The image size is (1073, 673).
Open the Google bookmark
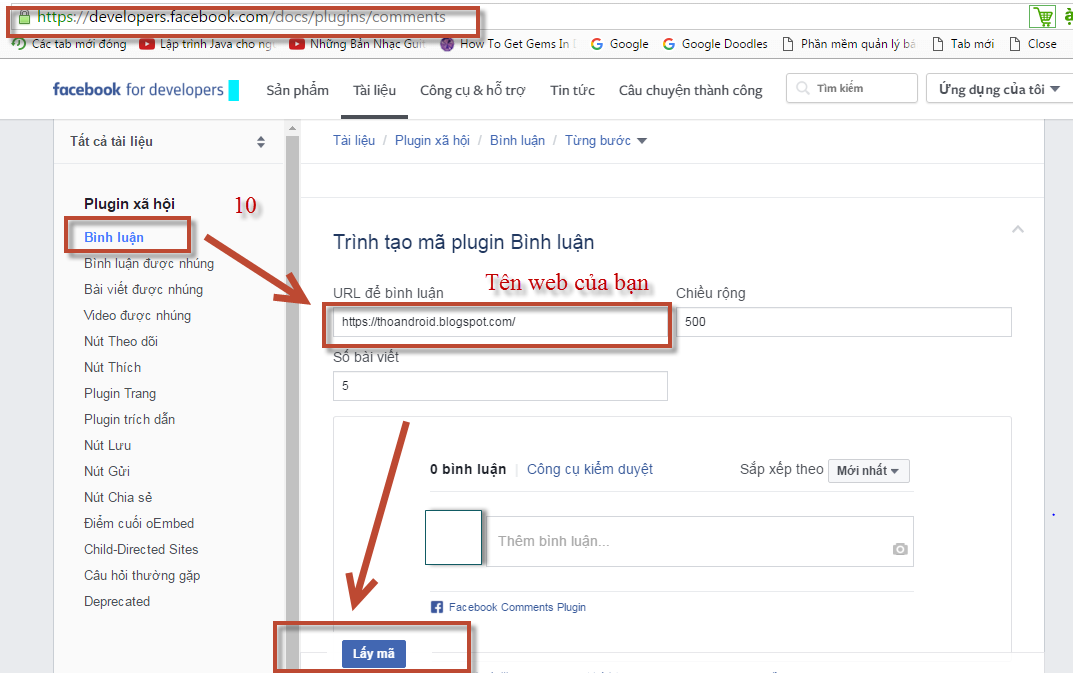pyautogui.click(x=619, y=44)
